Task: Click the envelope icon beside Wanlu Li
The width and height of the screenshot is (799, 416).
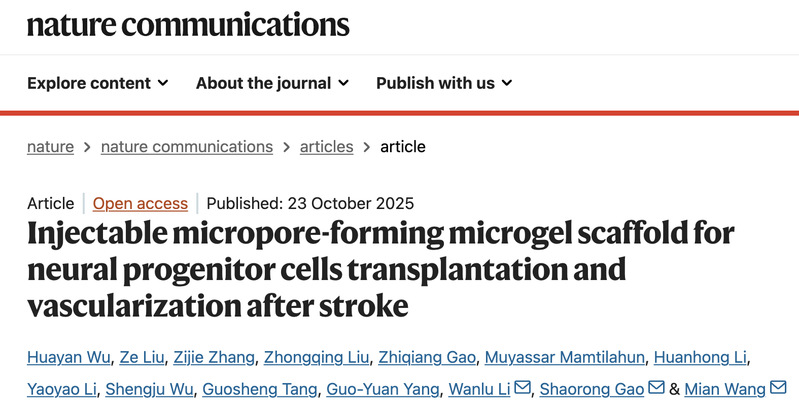Action: click(522, 388)
